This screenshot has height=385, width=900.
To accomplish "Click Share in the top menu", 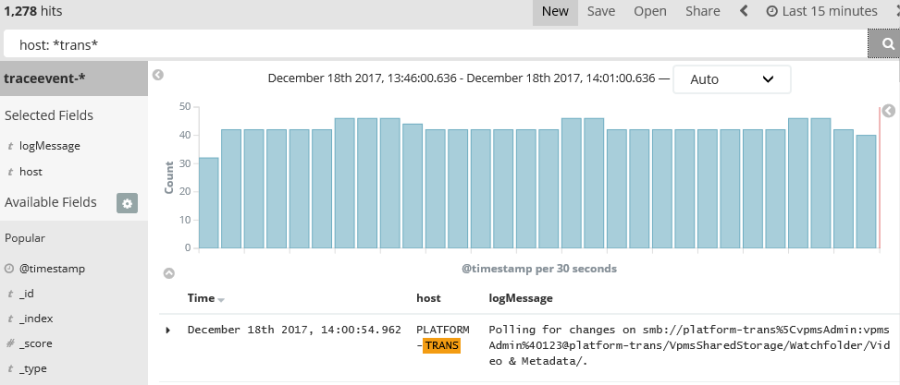I will (703, 11).
